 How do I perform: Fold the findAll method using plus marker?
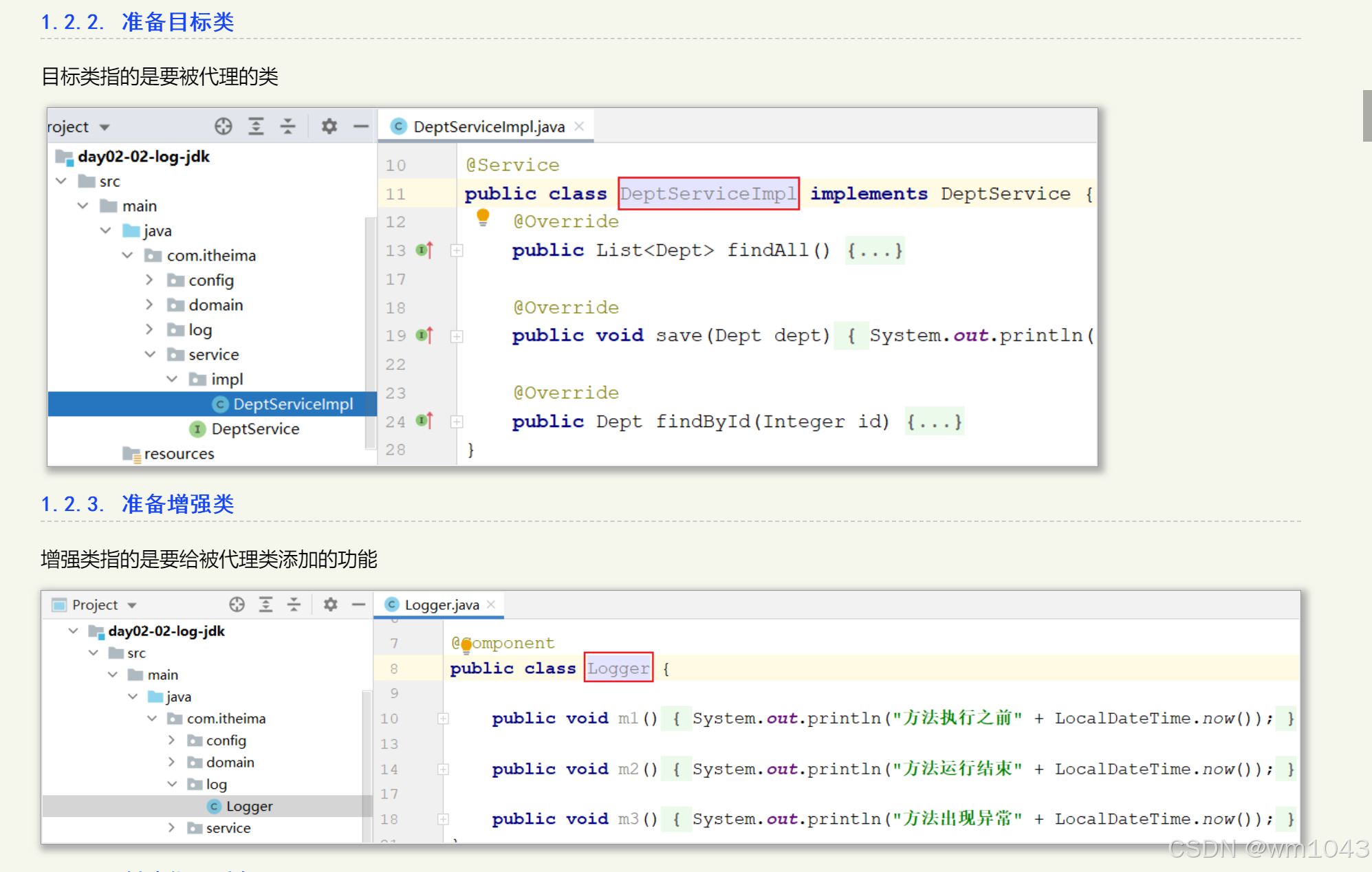coord(456,250)
